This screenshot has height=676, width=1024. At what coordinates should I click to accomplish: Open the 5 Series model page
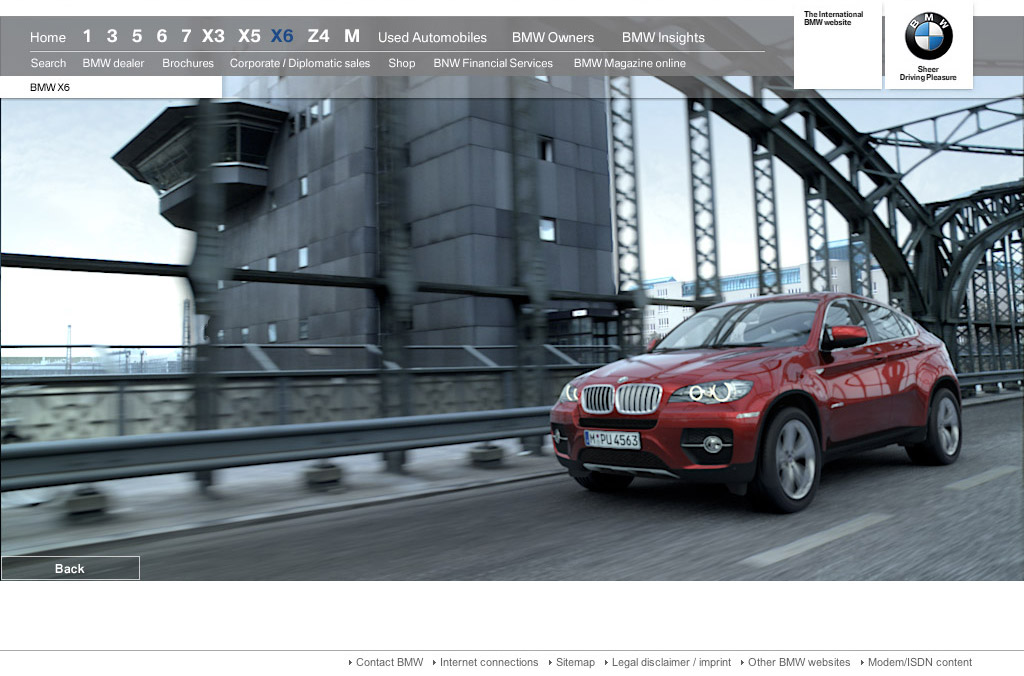pos(136,36)
